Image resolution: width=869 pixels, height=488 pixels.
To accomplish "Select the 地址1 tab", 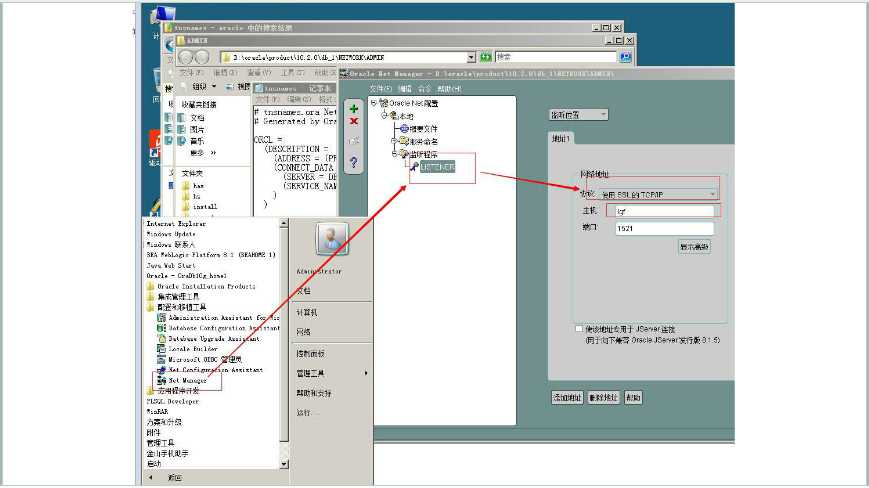I will tap(560, 138).
